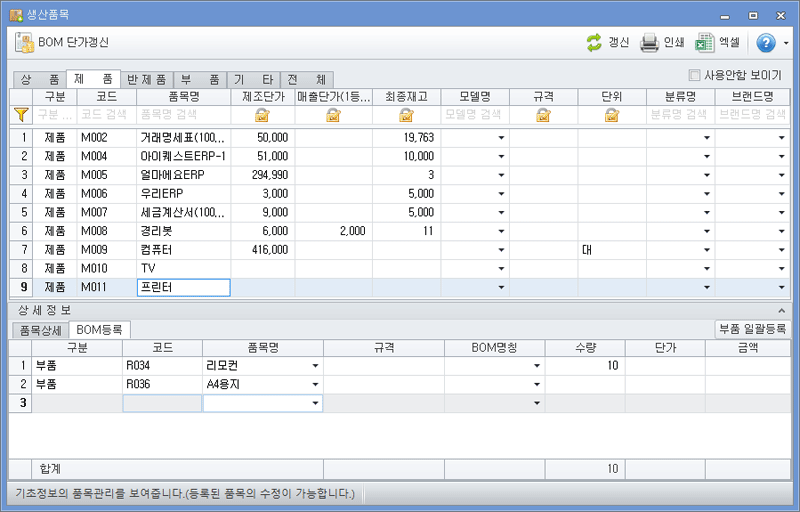Enable the 사용안함 보이기 checkbox
Viewport: 800px width, 512px height.
tap(695, 75)
